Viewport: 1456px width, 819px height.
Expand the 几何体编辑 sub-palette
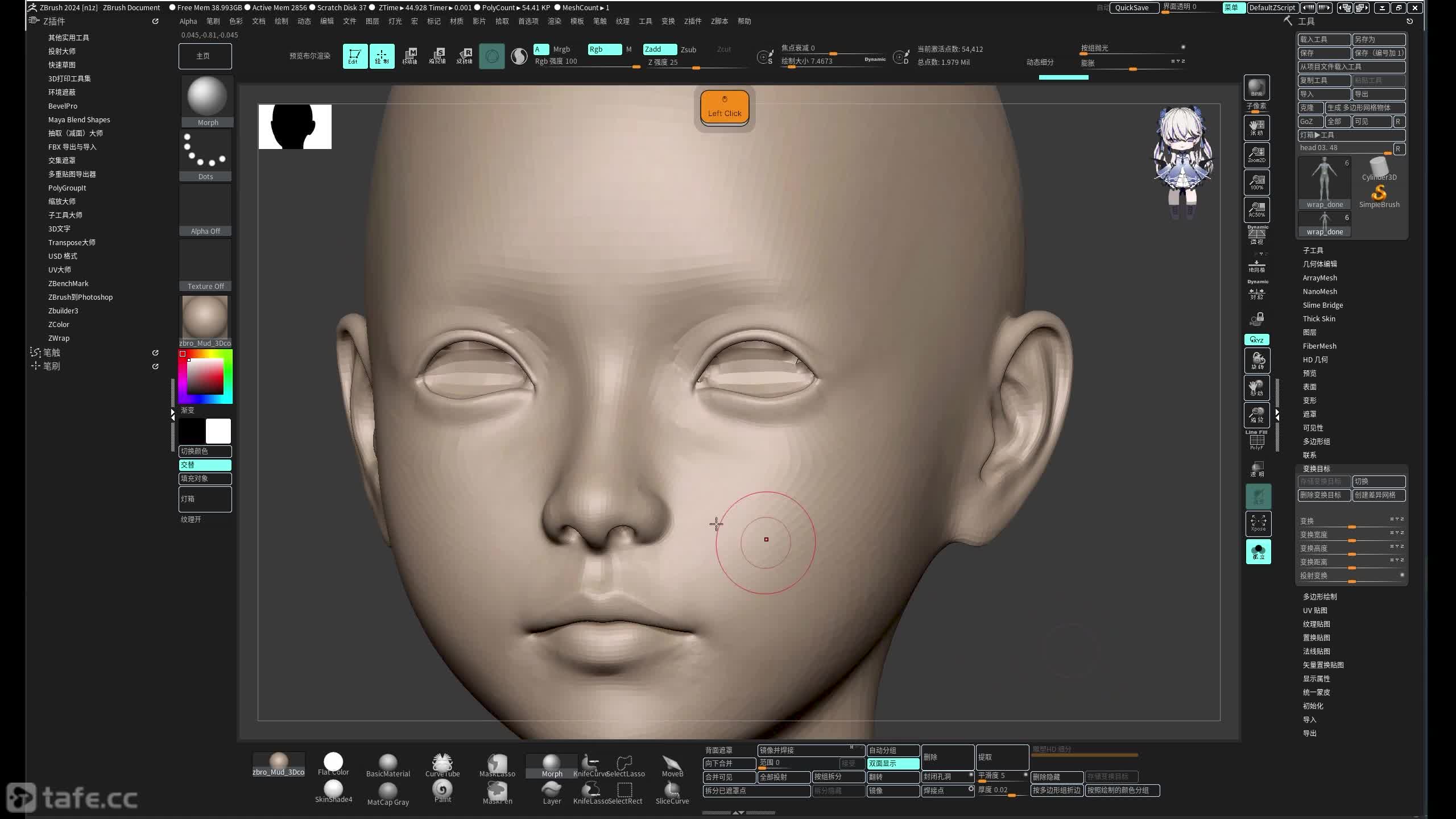click(1319, 264)
